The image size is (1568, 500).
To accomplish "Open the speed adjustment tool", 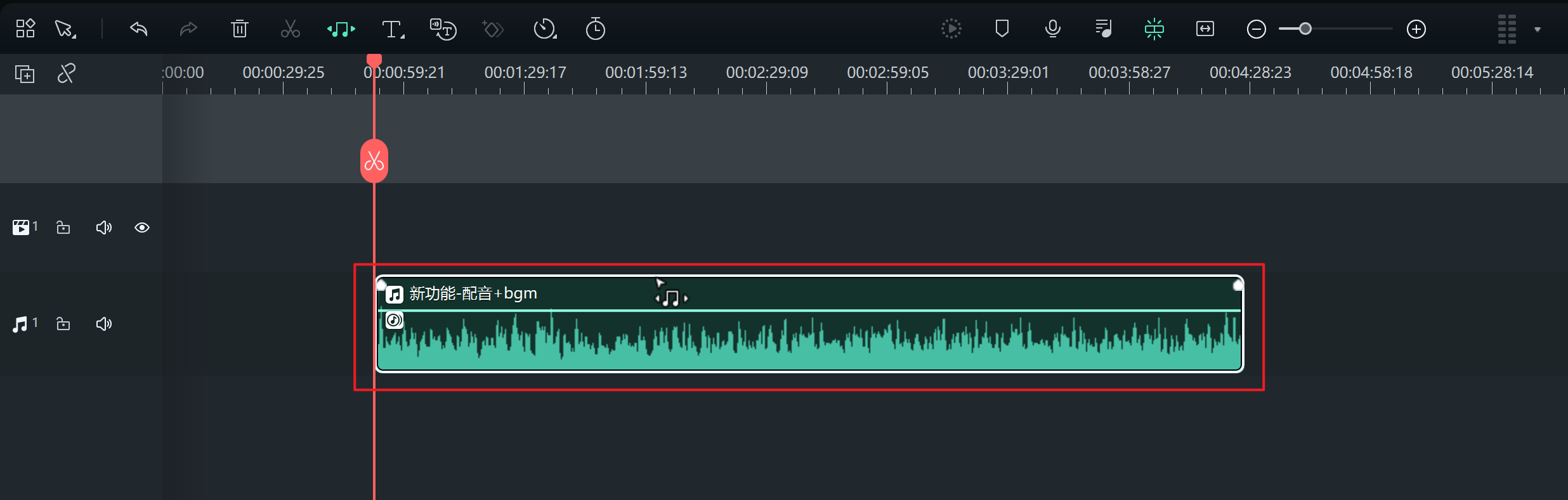I will click(545, 29).
